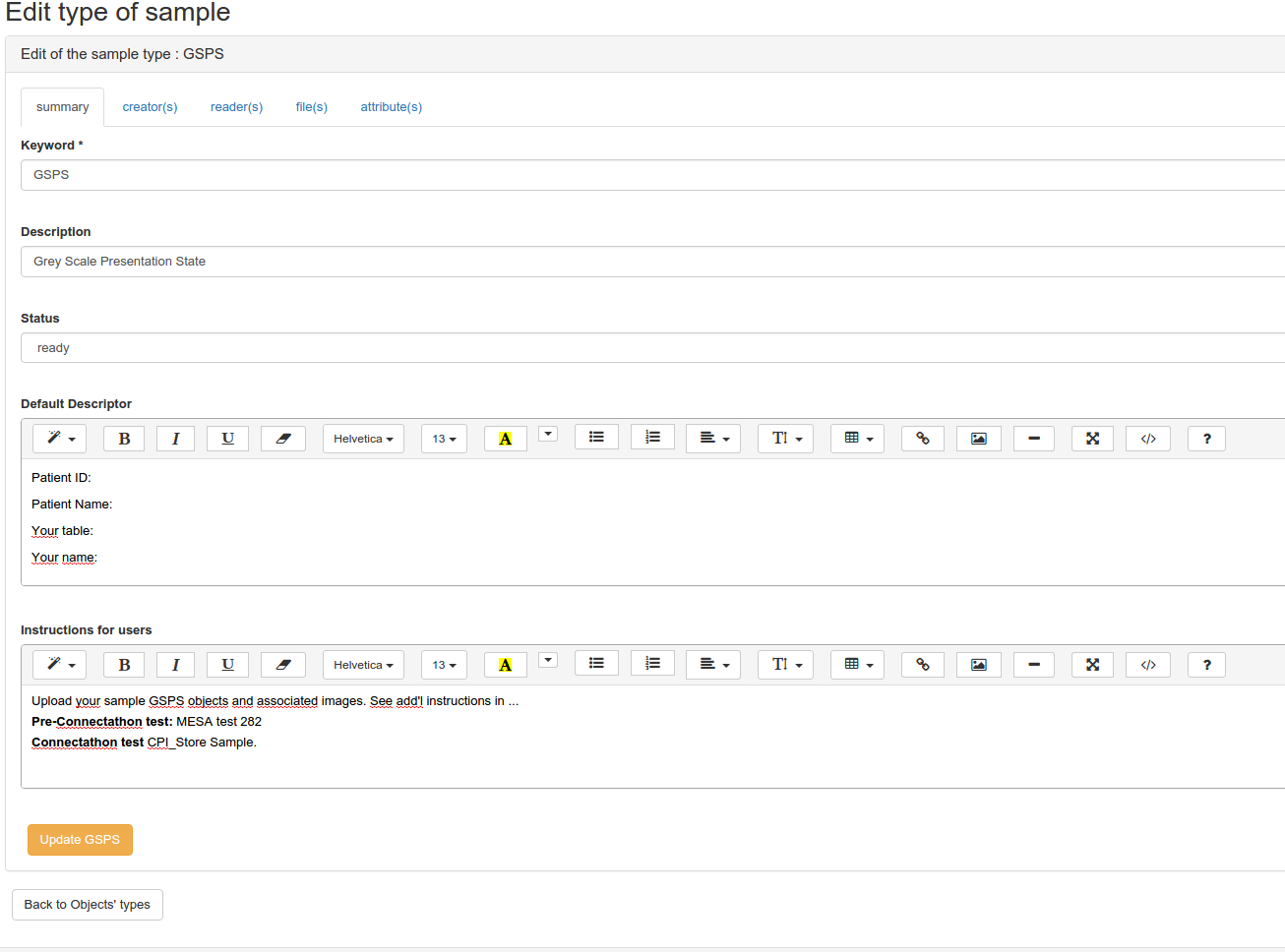1285x952 pixels.
Task: Open help for Default Descriptor editor
Action: [1206, 439]
